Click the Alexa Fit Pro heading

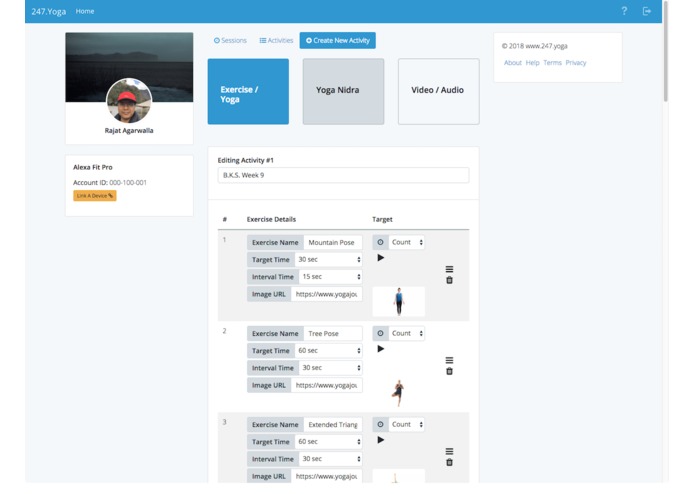point(93,167)
